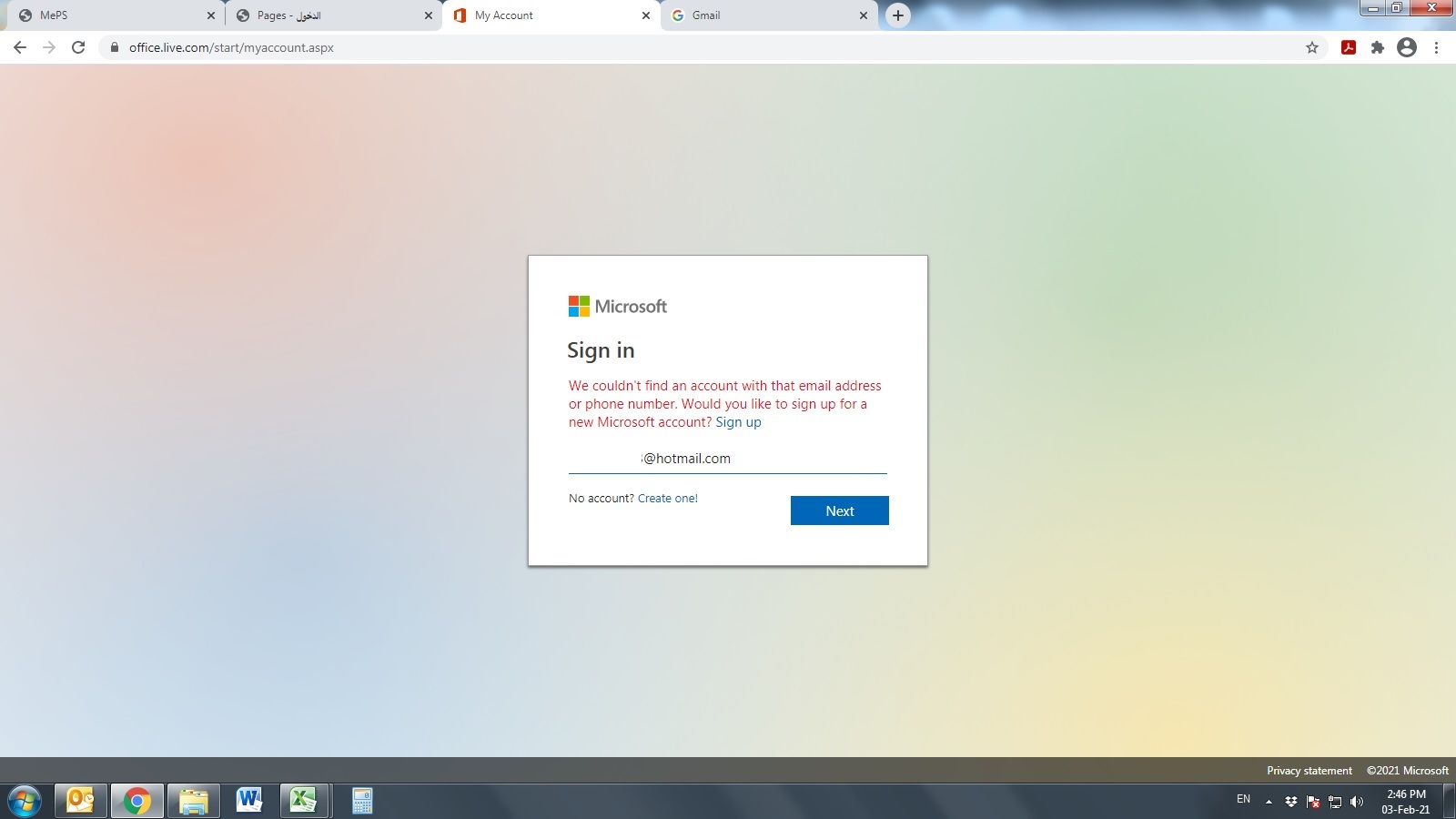Open the Action Center flag icon
The image size is (1456, 819).
(x=1313, y=802)
